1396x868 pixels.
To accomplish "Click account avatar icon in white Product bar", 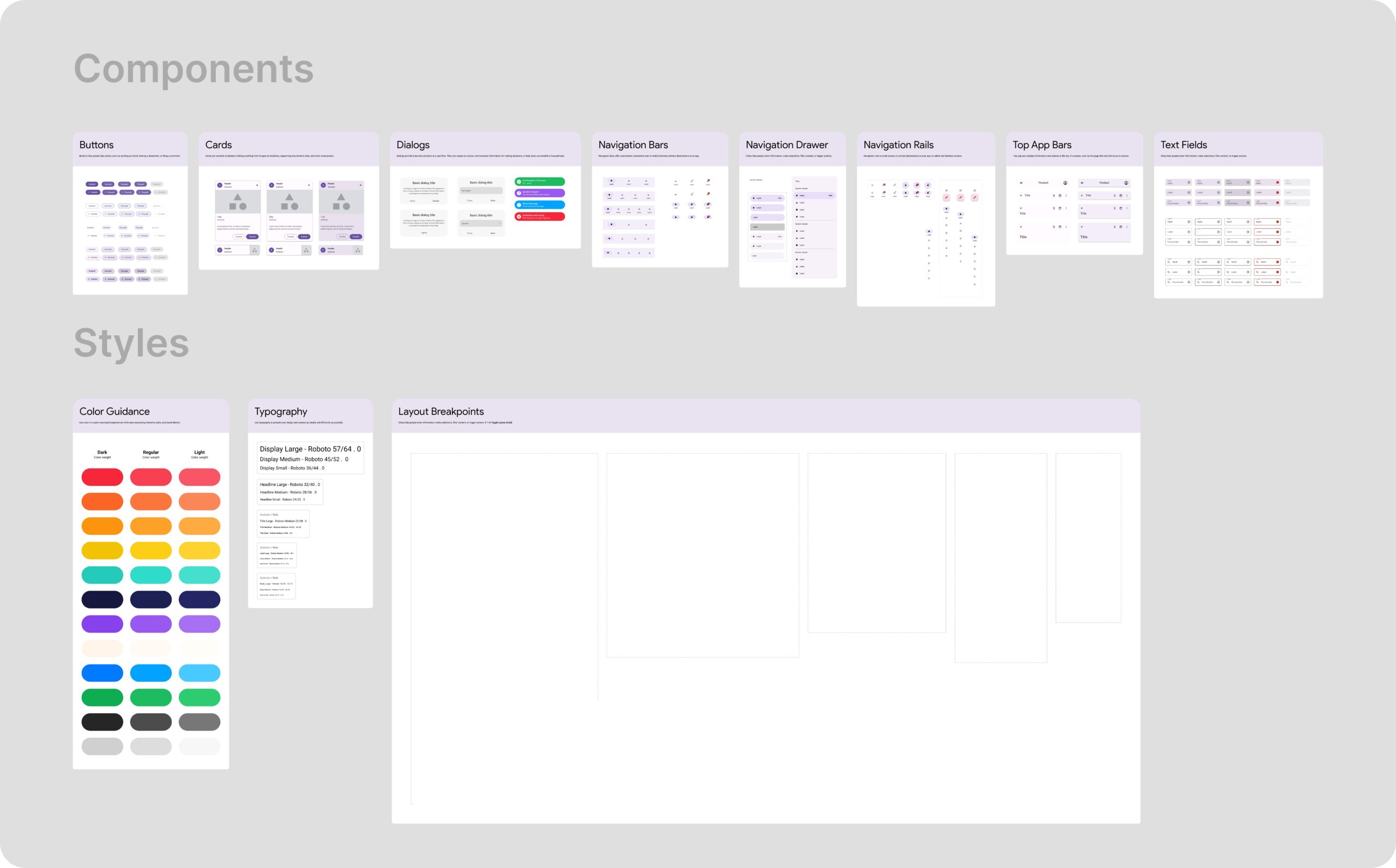I will (1065, 183).
